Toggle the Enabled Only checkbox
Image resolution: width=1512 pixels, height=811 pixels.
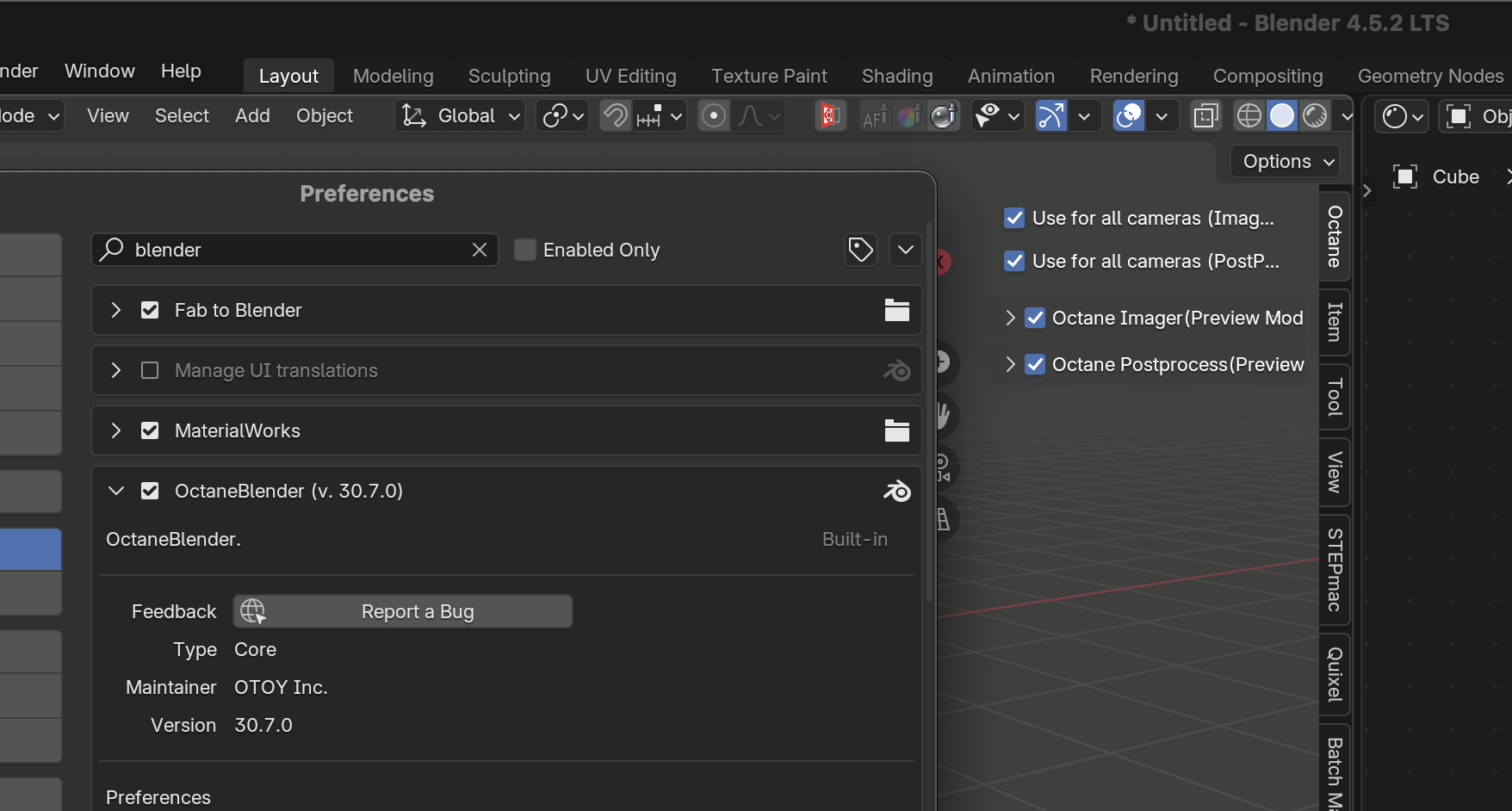coord(525,250)
